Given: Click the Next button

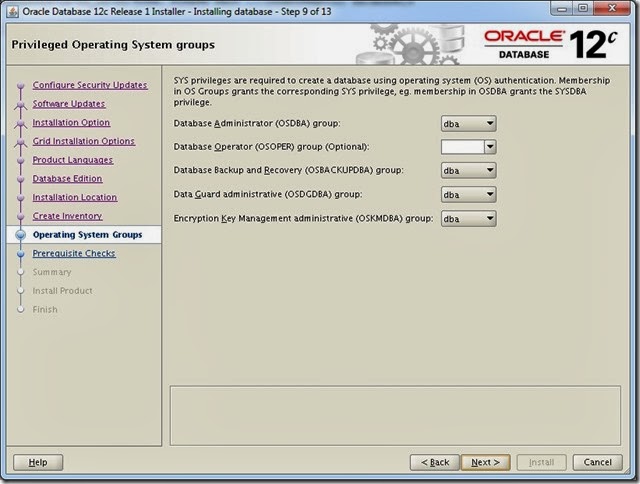Looking at the screenshot, I should 485,462.
